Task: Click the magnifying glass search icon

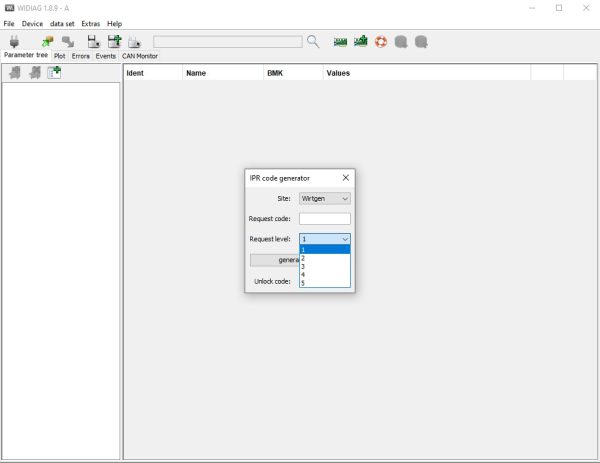Action: tap(313, 41)
